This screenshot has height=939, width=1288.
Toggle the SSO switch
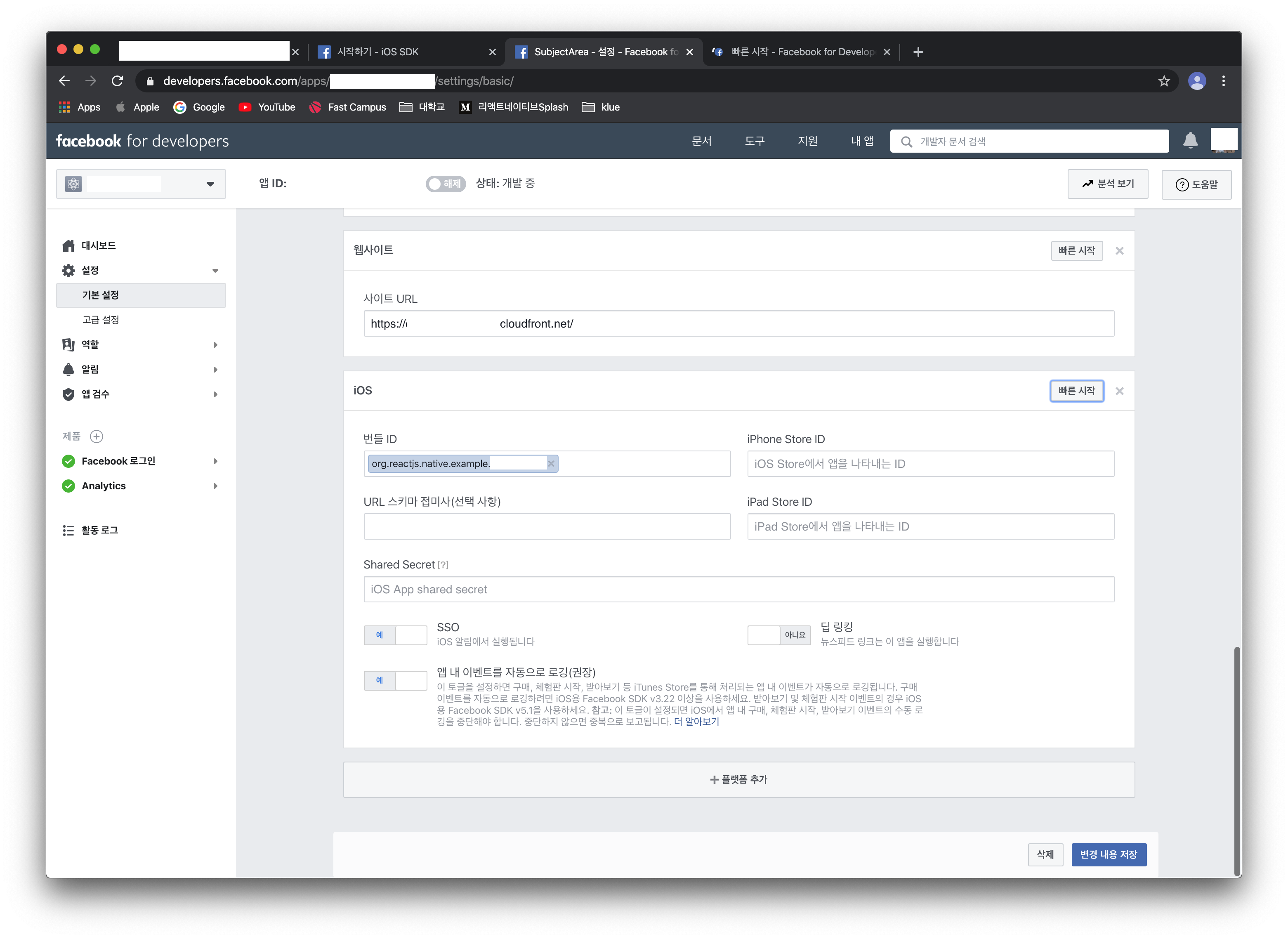pos(395,635)
